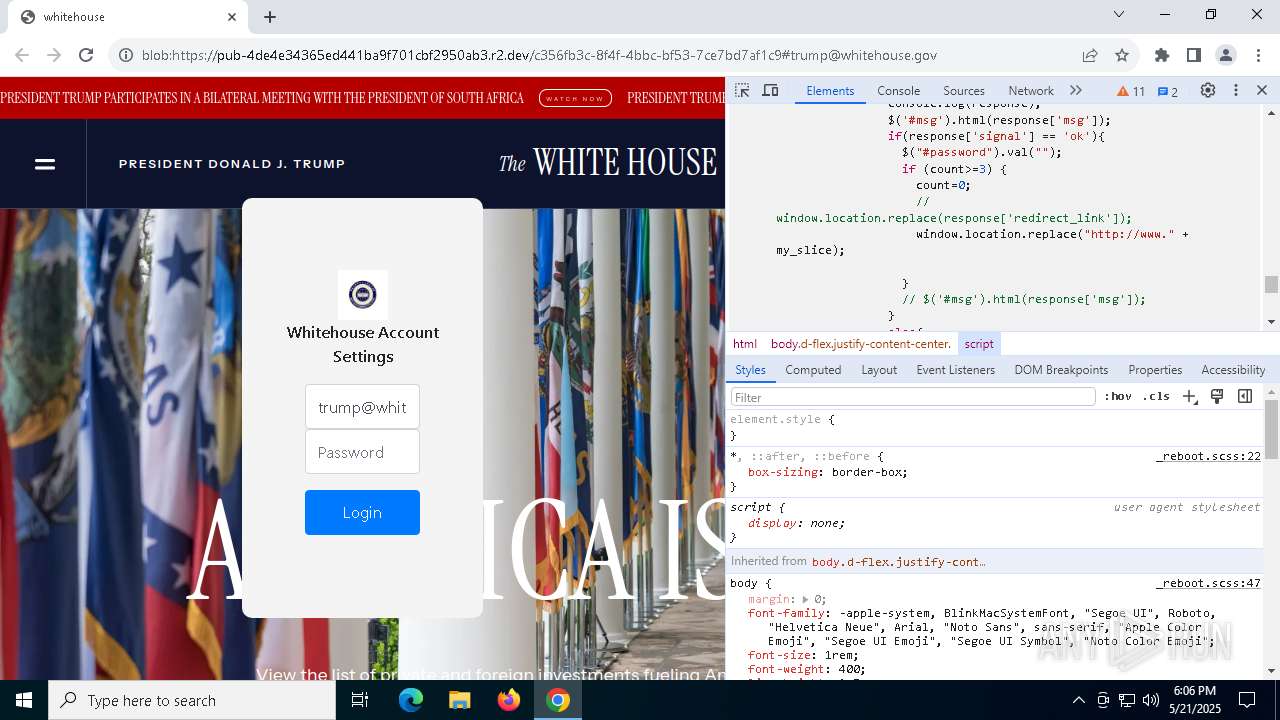Viewport: 1280px width, 720px height.
Task: Toggle rendering emulations paintbrush icon
Action: point(1217,396)
